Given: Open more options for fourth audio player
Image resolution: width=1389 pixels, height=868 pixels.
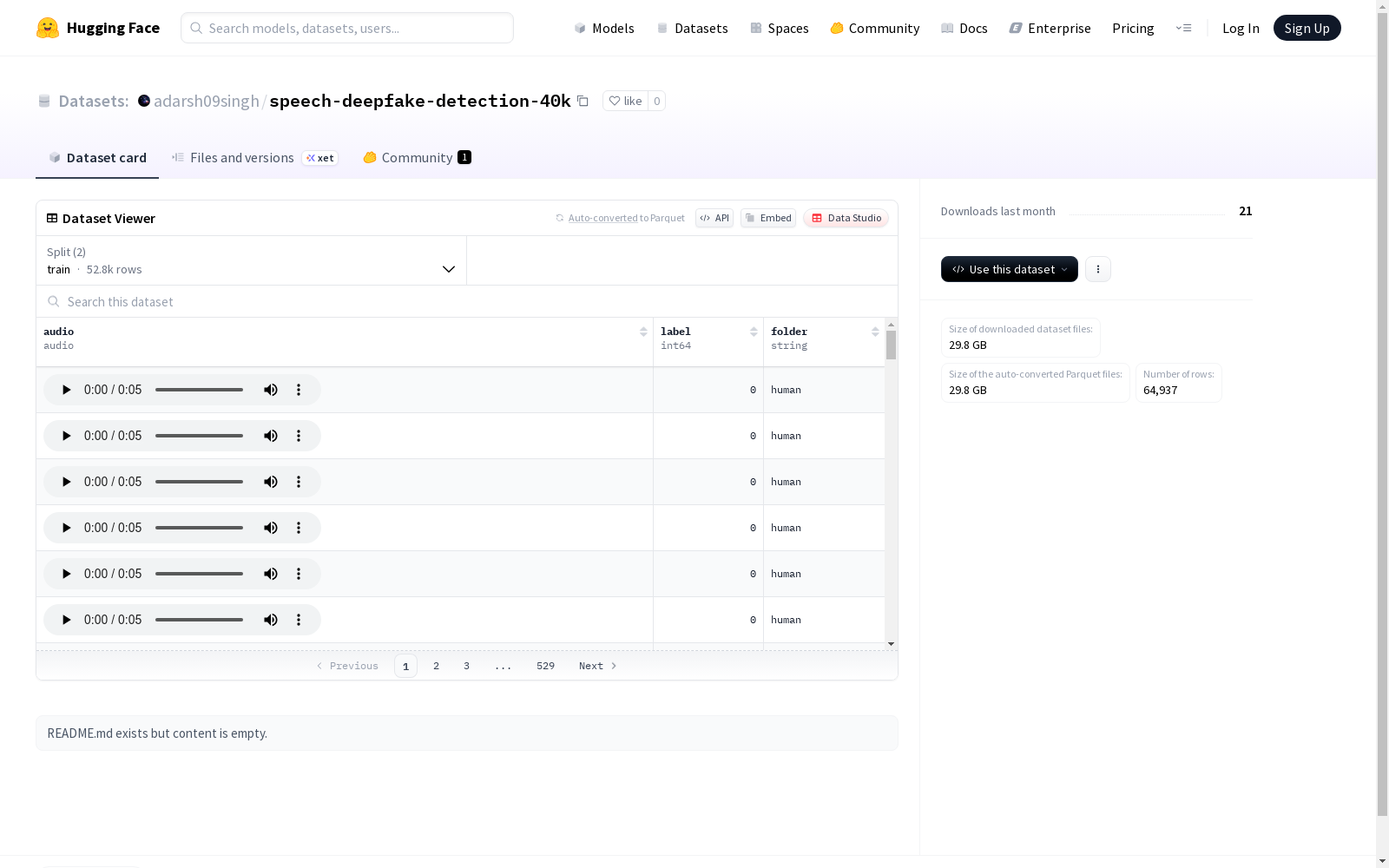Looking at the screenshot, I should pos(299,528).
